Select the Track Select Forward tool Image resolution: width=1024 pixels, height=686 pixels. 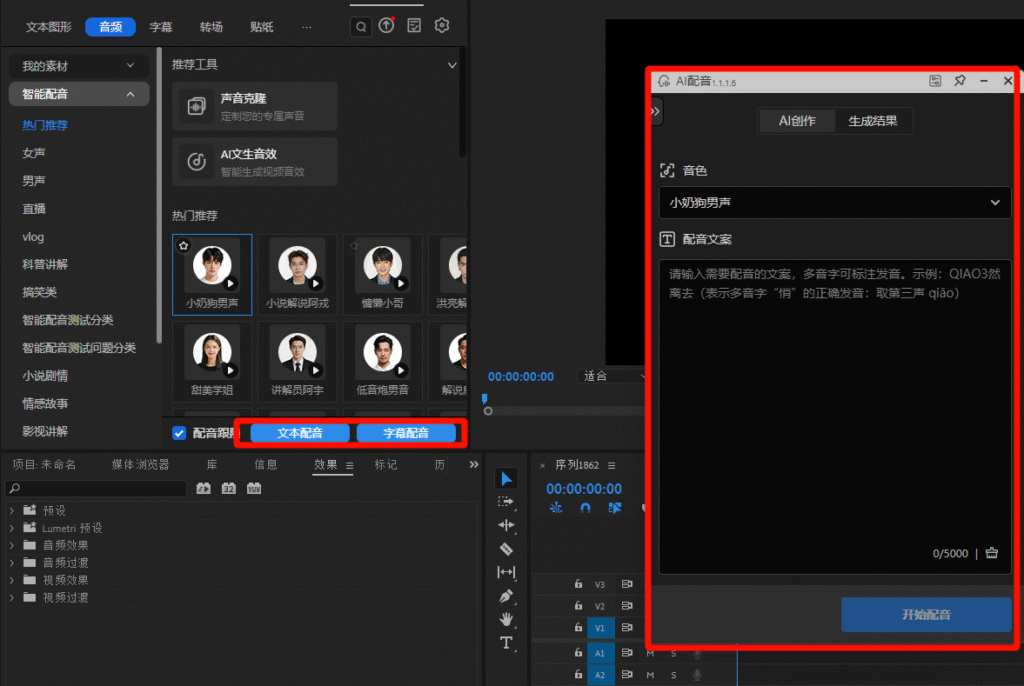(506, 502)
